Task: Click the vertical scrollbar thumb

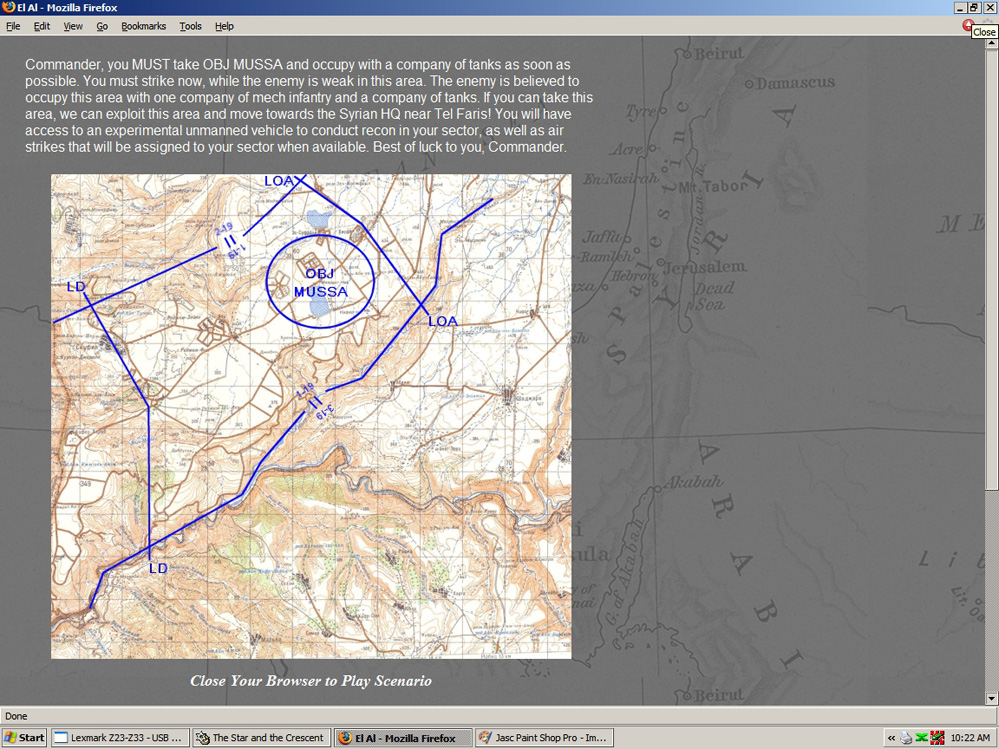Action: pyautogui.click(x=992, y=268)
